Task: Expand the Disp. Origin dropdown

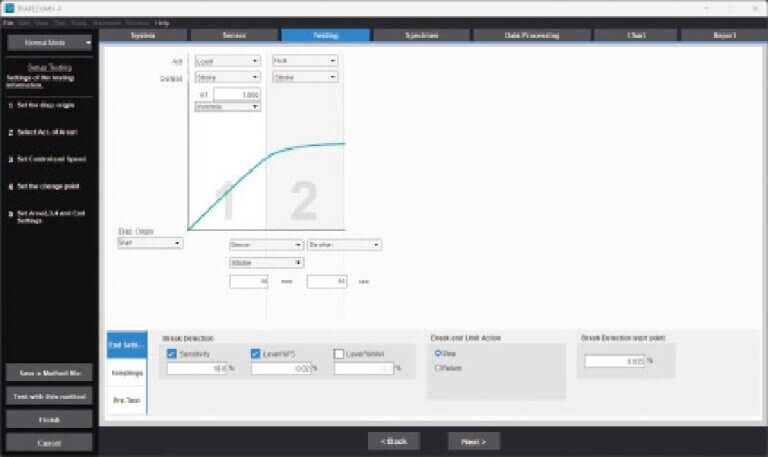Action: pyautogui.click(x=150, y=243)
